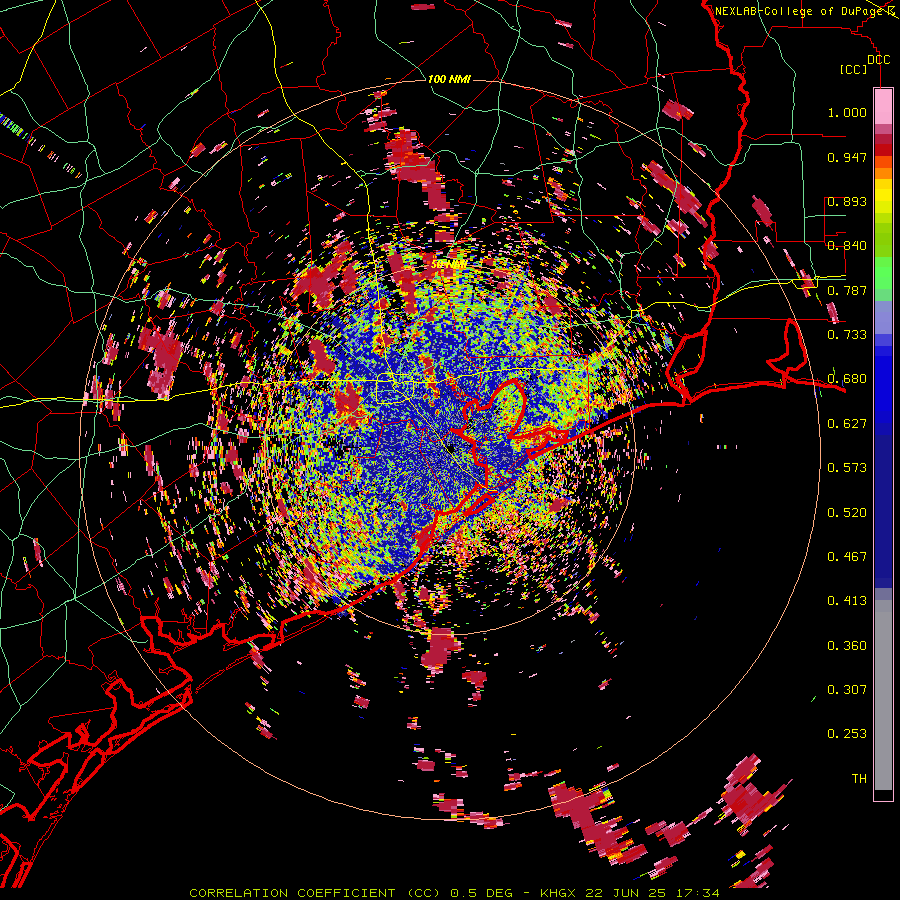This screenshot has width=900, height=900.
Task: Pick the gray segment of the color bar
Action: coord(883,695)
